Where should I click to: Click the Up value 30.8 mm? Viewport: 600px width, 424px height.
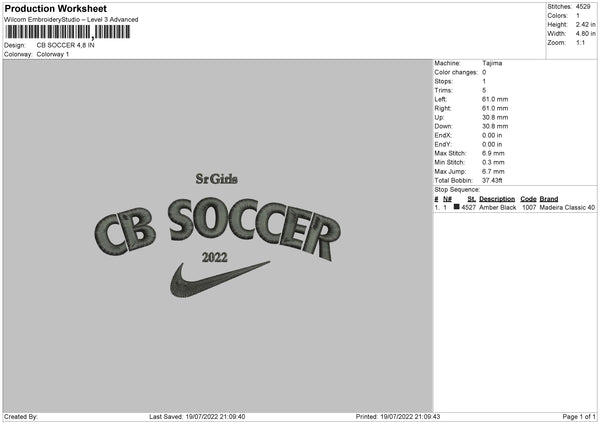point(495,117)
